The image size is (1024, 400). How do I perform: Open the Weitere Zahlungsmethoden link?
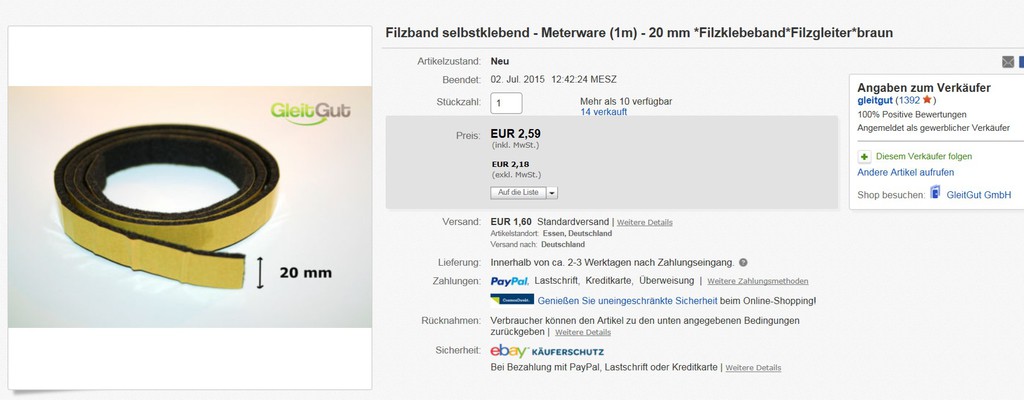click(x=758, y=281)
